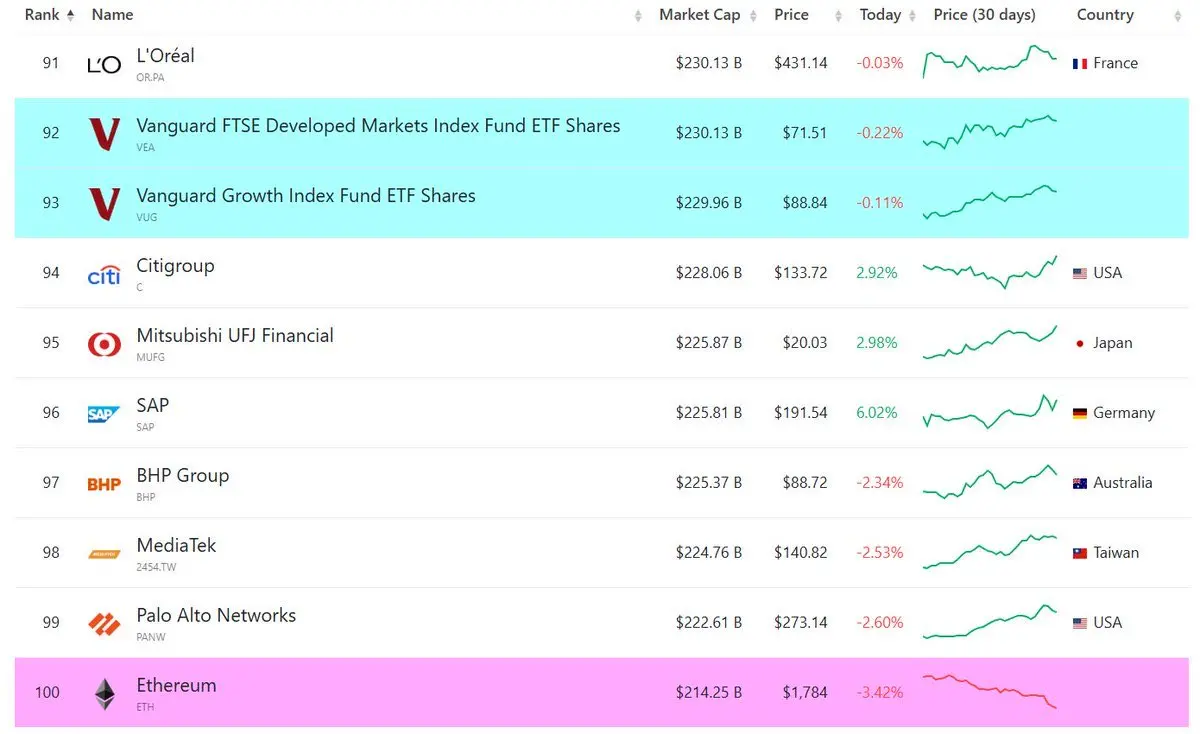Screen dimensions: 1200x734
Task: Click the BHP orange logo icon
Action: tap(104, 484)
